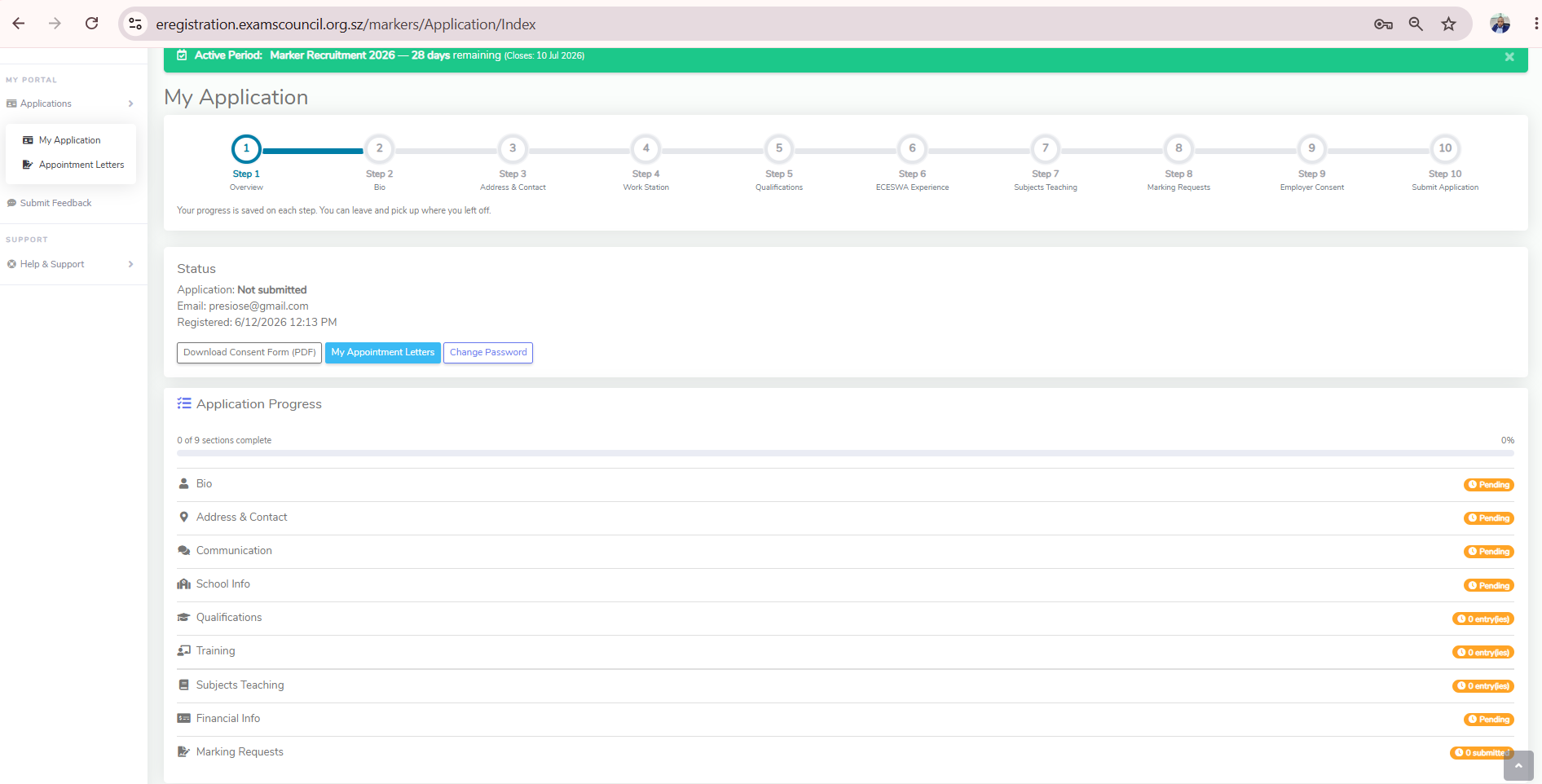Click the Change Password button
This screenshot has width=1542, height=784.
[x=488, y=353]
